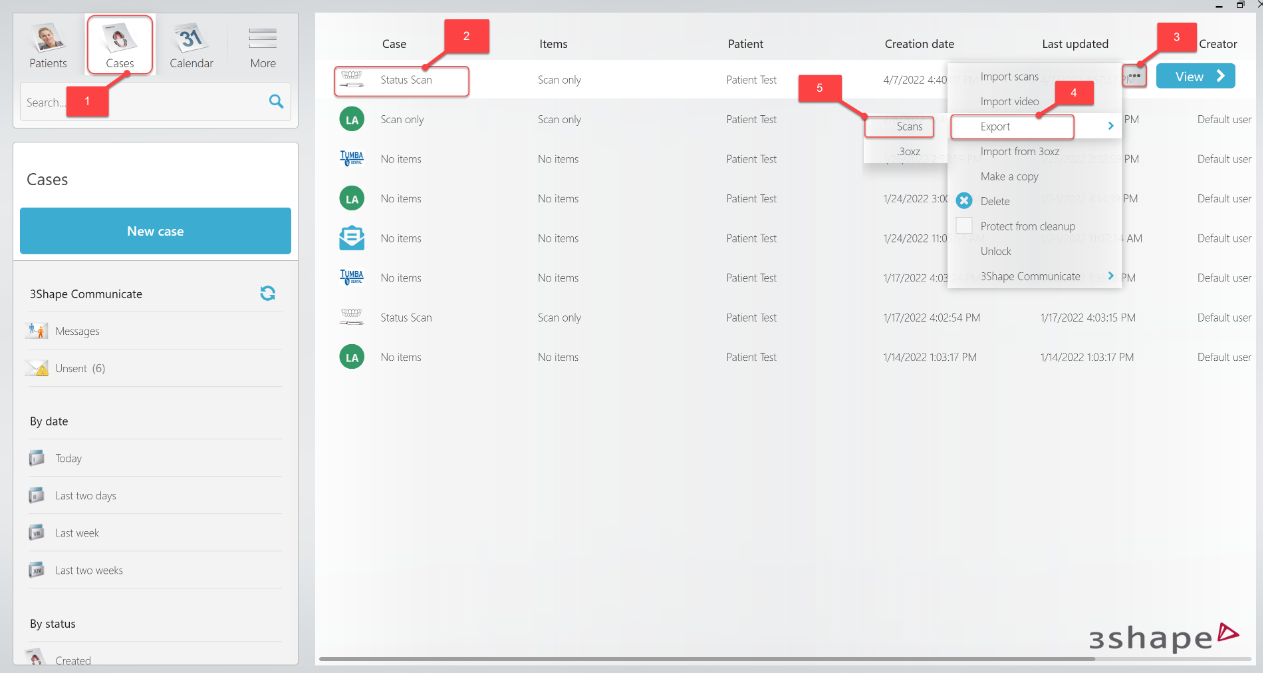Click the three-dots case options icon
Screen dimensions: 1263x673
pos(1133,75)
